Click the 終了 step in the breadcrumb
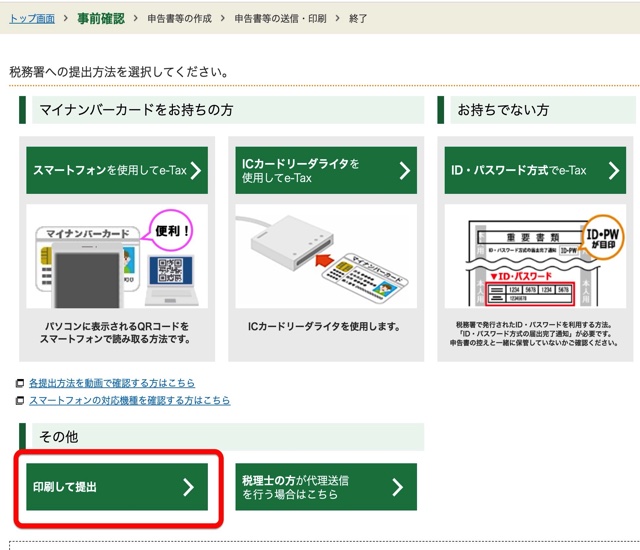 pos(358,18)
